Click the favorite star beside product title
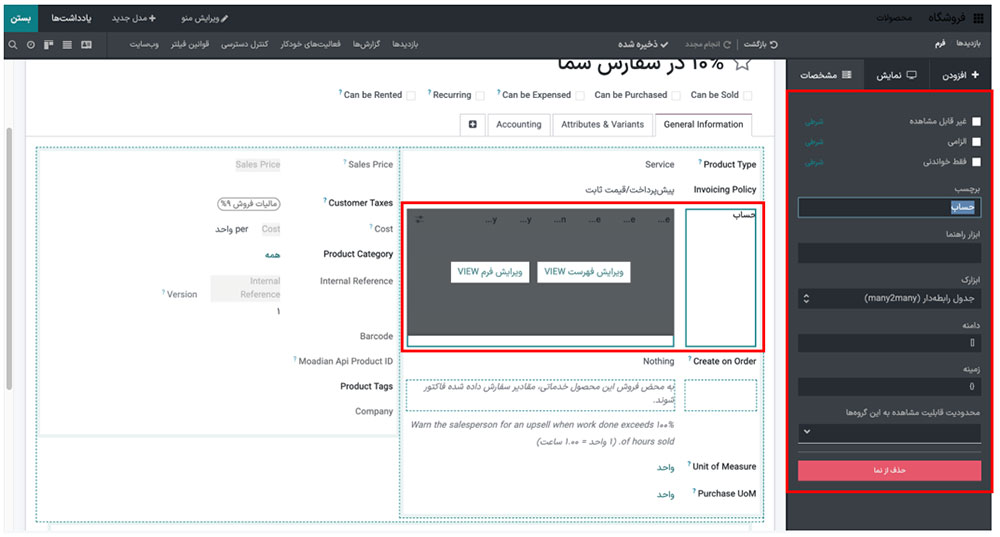Image resolution: width=1000 pixels, height=537 pixels. pyautogui.click(x=741, y=63)
